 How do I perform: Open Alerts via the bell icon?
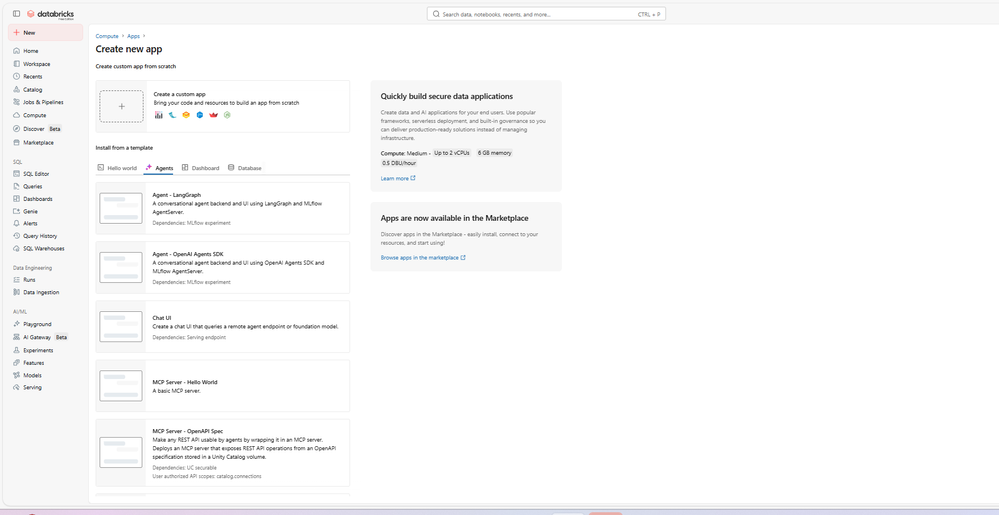17,224
